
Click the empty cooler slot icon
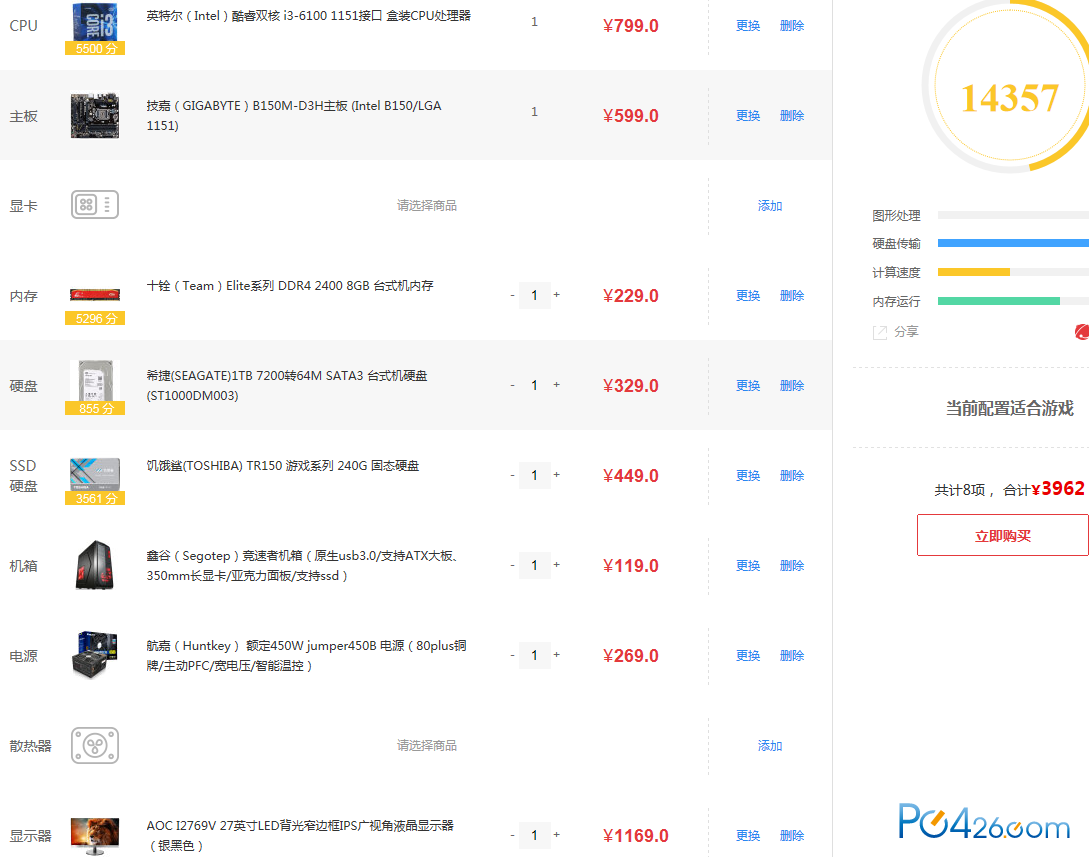point(95,745)
